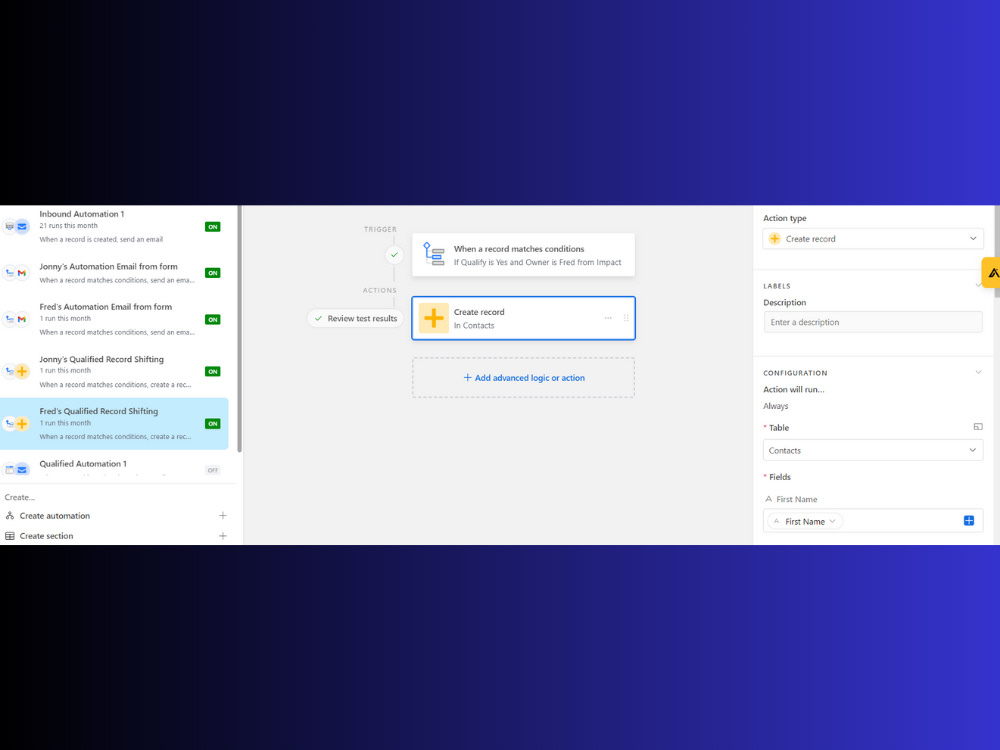Enable Qualified Automation 1 via its OFF switch
This screenshot has width=1000, height=750.
click(x=212, y=470)
